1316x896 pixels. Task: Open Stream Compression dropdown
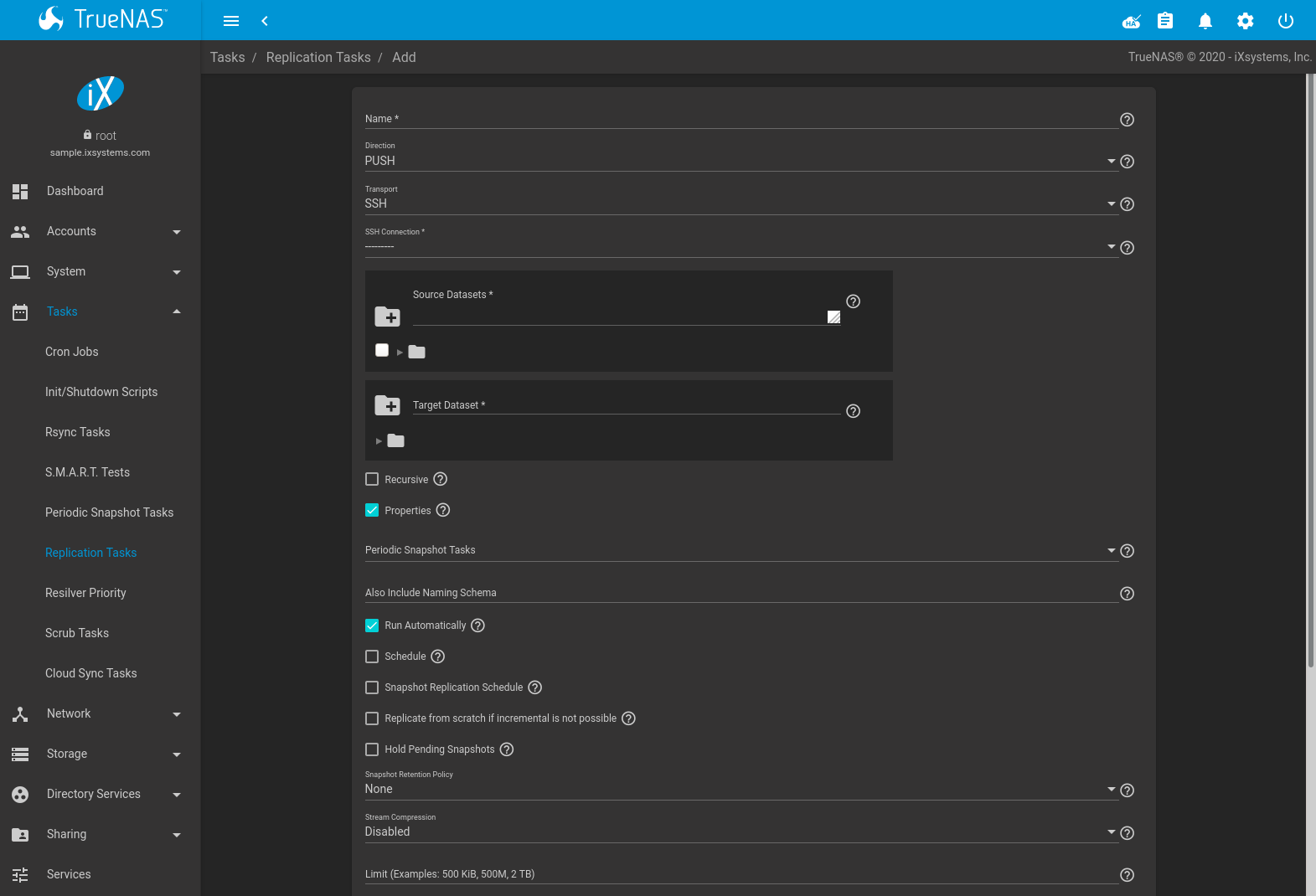coord(741,832)
